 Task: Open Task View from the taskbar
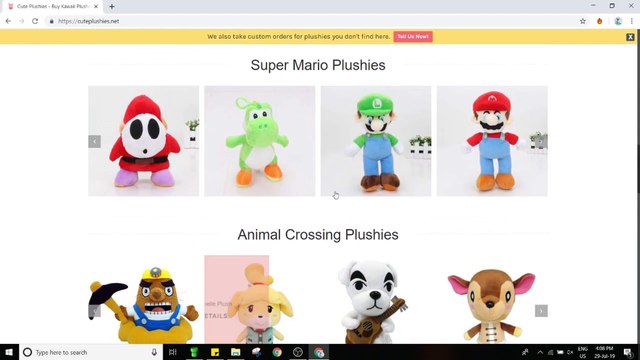(173, 352)
